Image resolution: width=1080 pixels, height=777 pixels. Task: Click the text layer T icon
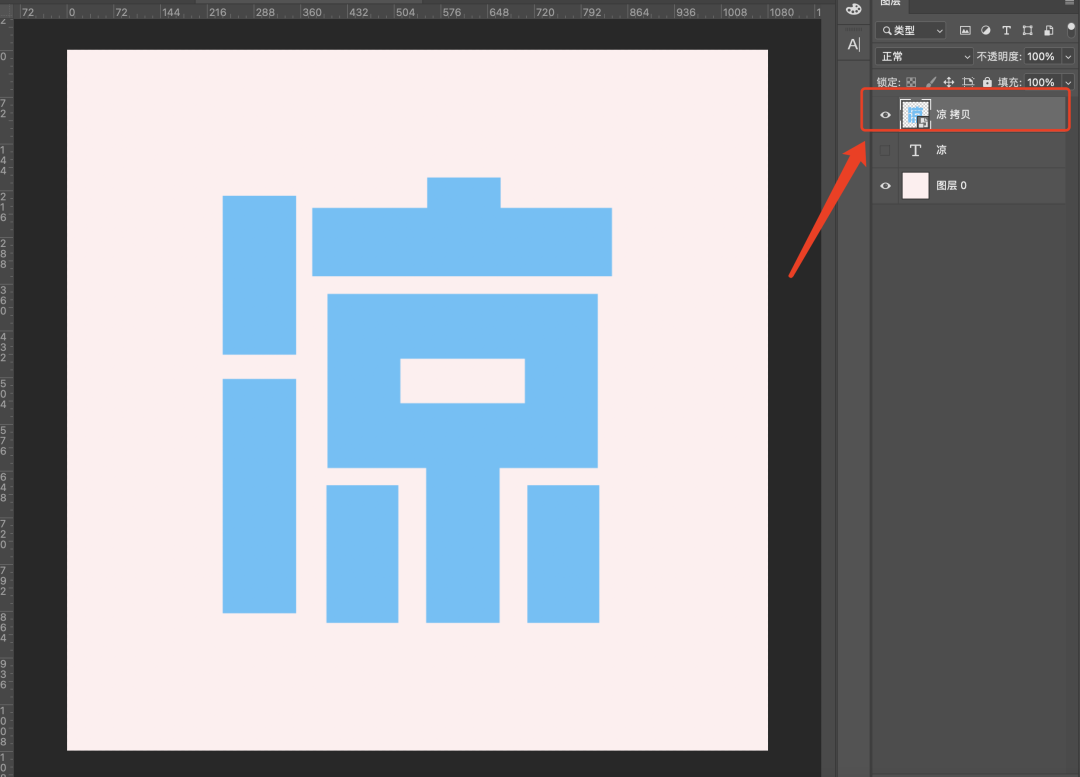(x=915, y=150)
